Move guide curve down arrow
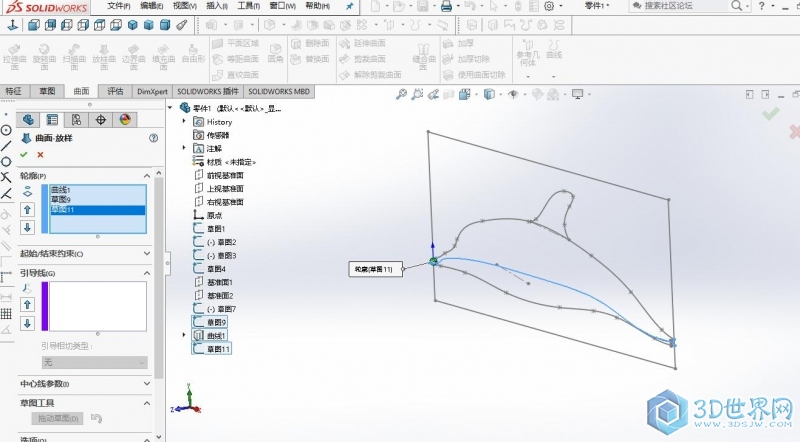This screenshot has width=800, height=442. 28,323
